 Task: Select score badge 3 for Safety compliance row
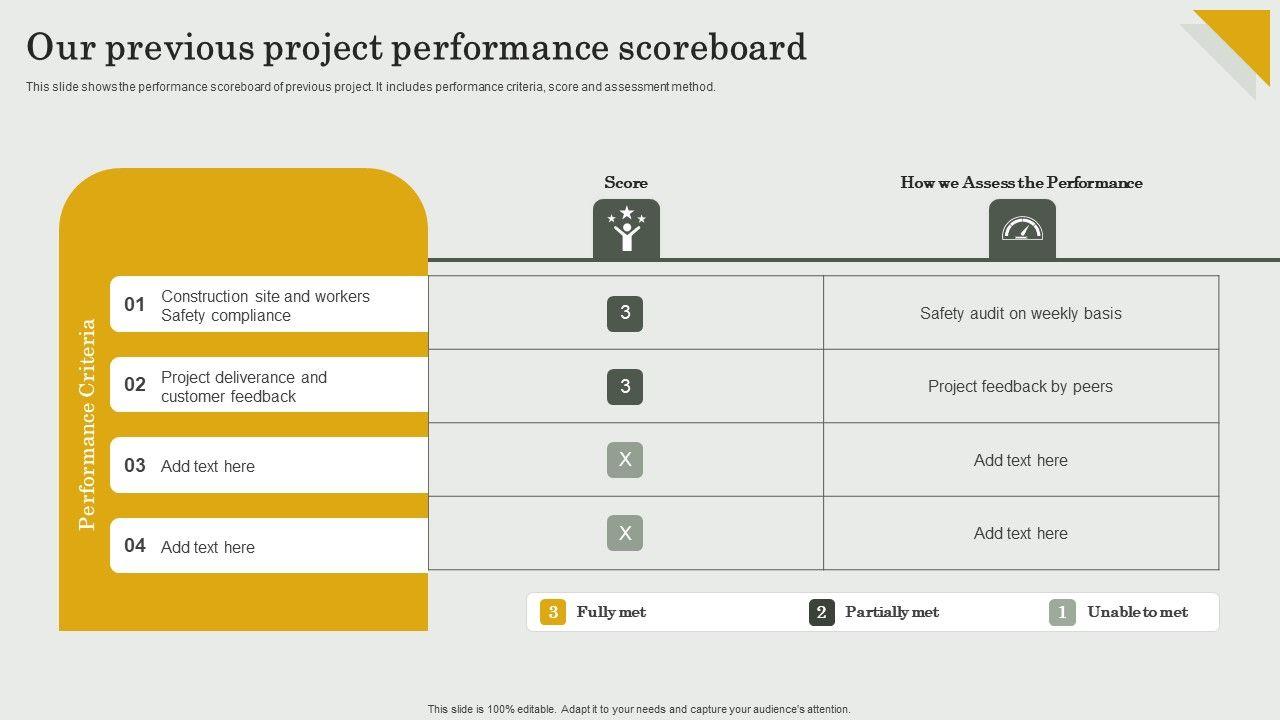(x=625, y=314)
